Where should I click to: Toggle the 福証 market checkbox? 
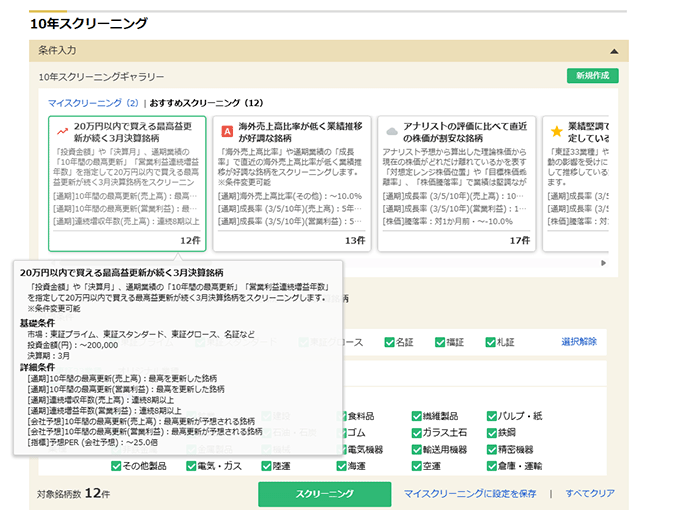(x=440, y=342)
